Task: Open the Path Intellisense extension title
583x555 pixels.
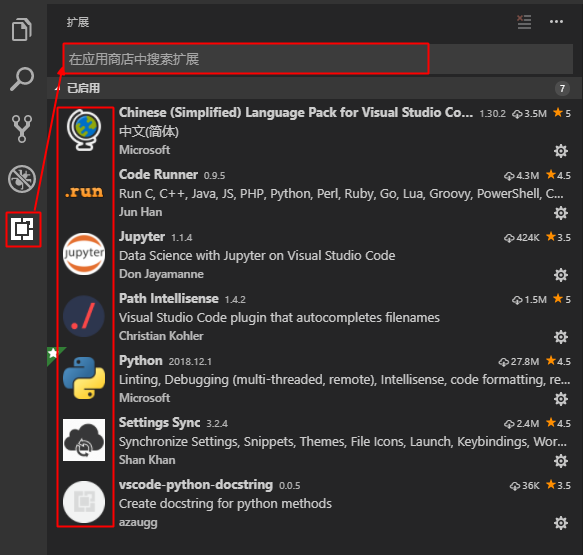Action: tap(169, 299)
